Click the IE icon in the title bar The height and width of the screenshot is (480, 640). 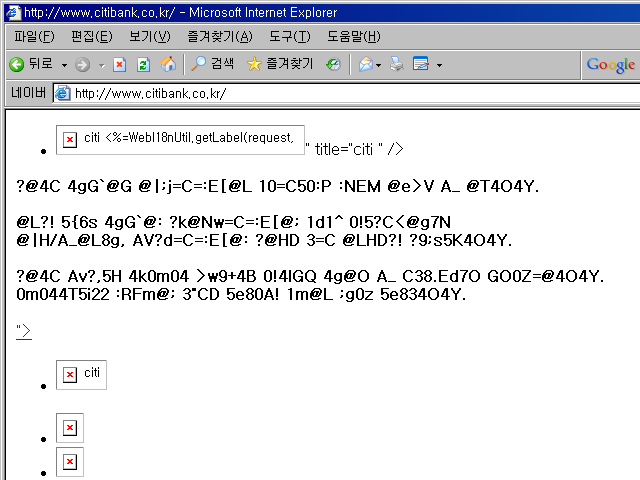pyautogui.click(x=13, y=12)
